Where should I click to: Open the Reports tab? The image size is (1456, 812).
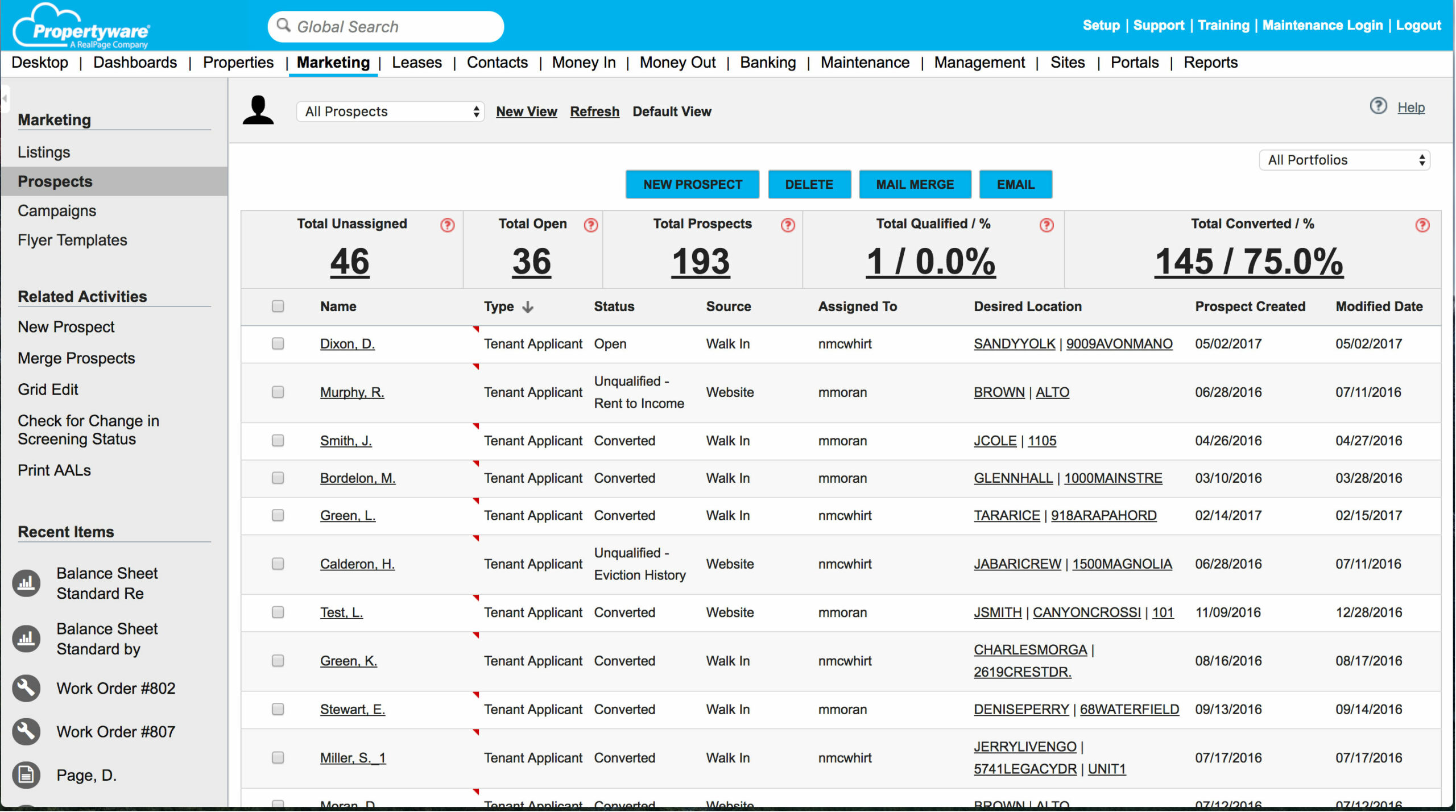point(1211,63)
